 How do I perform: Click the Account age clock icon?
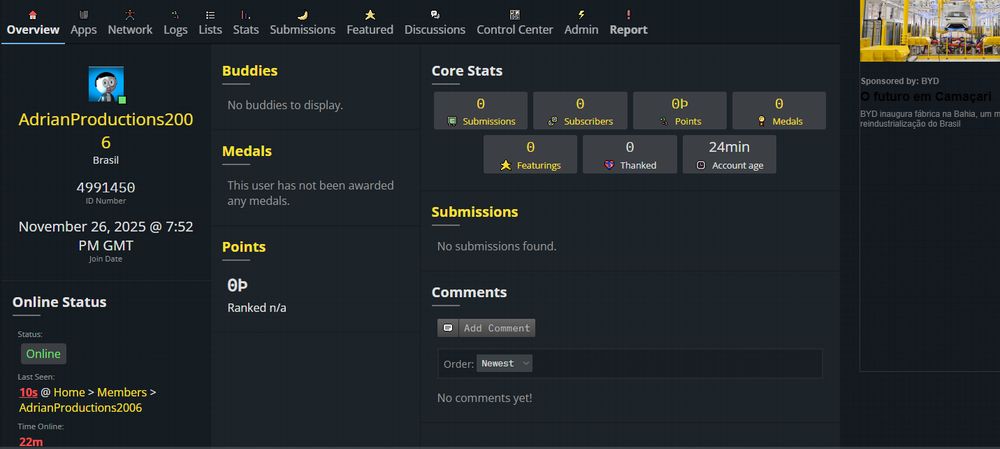click(701, 165)
